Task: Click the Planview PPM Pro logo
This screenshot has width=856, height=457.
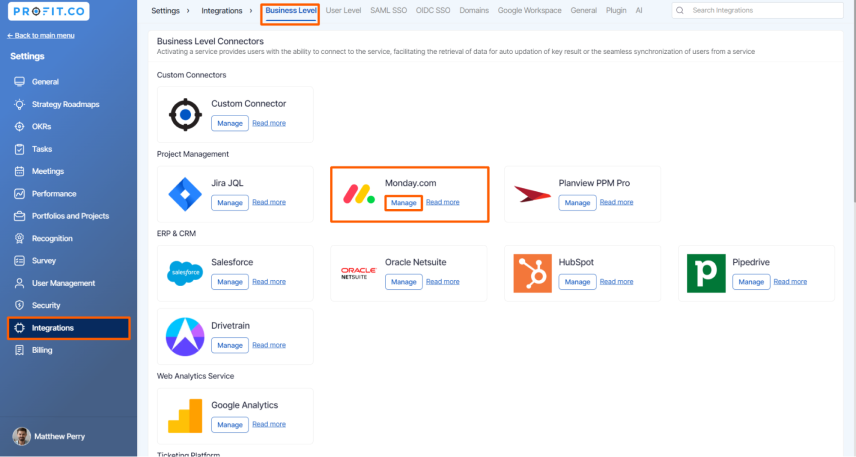Action: point(532,194)
